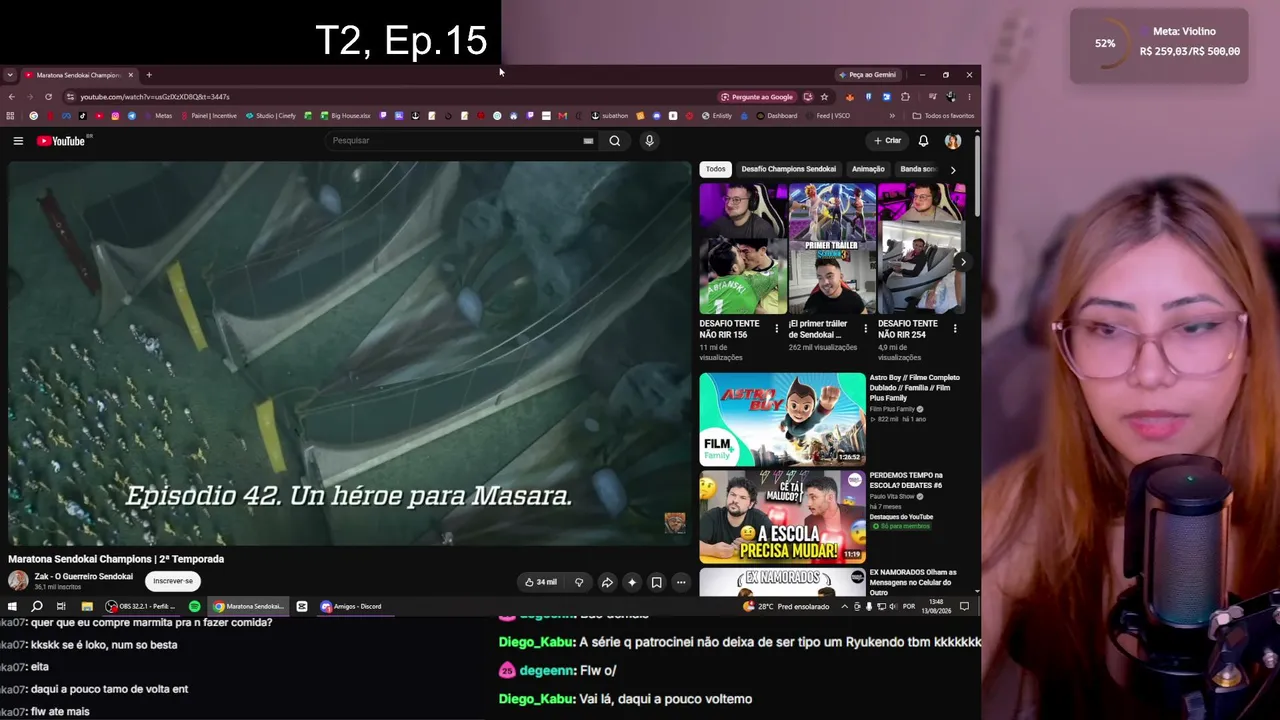1280x720 pixels.
Task: Open the Chrome tab search dropdown
Action: point(10,75)
